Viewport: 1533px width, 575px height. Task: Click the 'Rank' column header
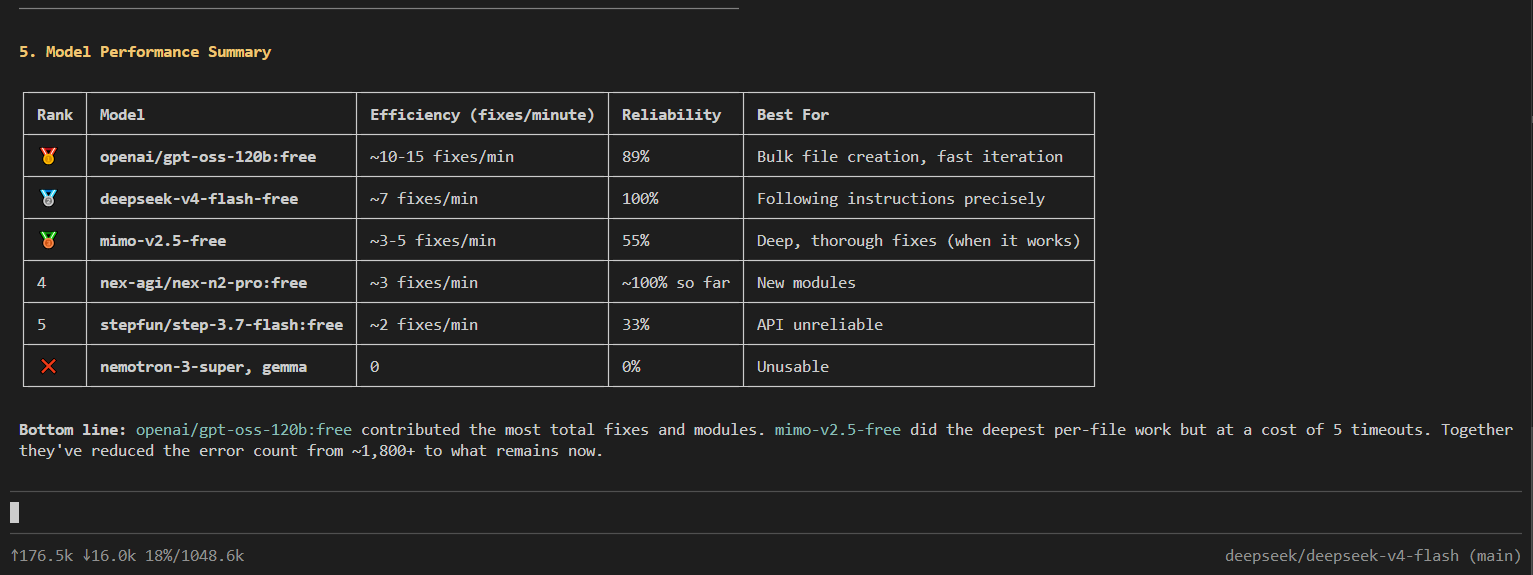55,114
